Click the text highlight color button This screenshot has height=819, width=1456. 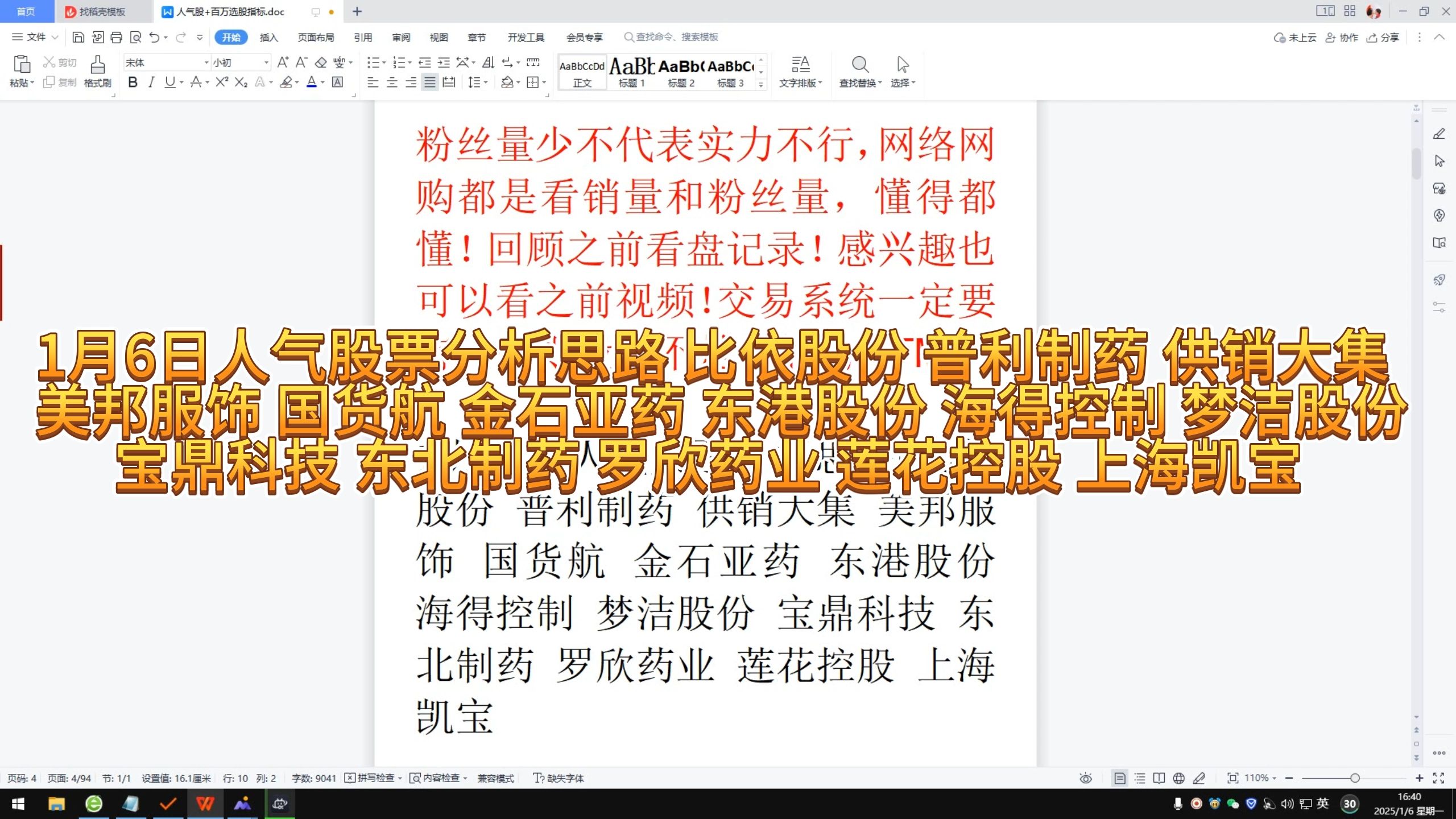coord(286,82)
